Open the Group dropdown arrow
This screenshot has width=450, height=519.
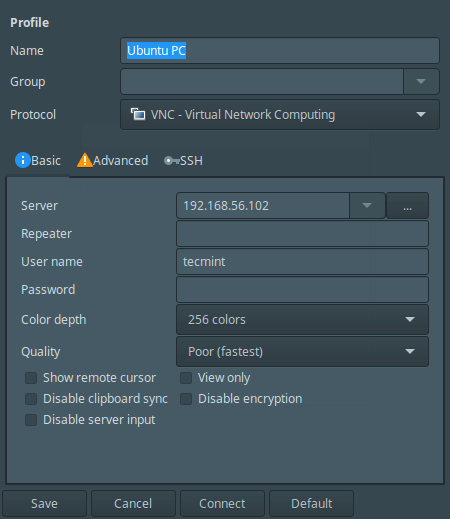[421, 81]
